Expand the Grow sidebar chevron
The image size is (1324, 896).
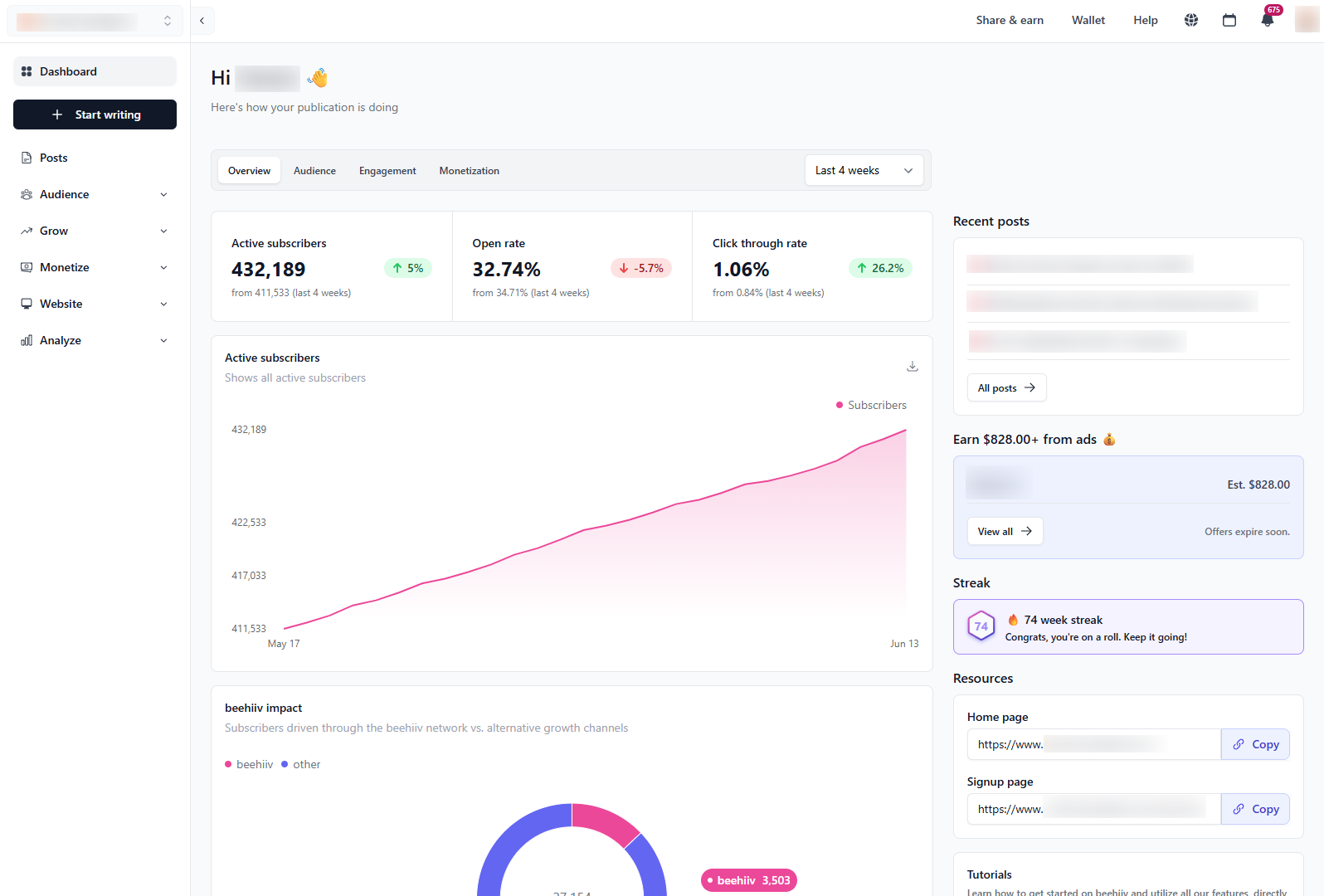tap(163, 231)
